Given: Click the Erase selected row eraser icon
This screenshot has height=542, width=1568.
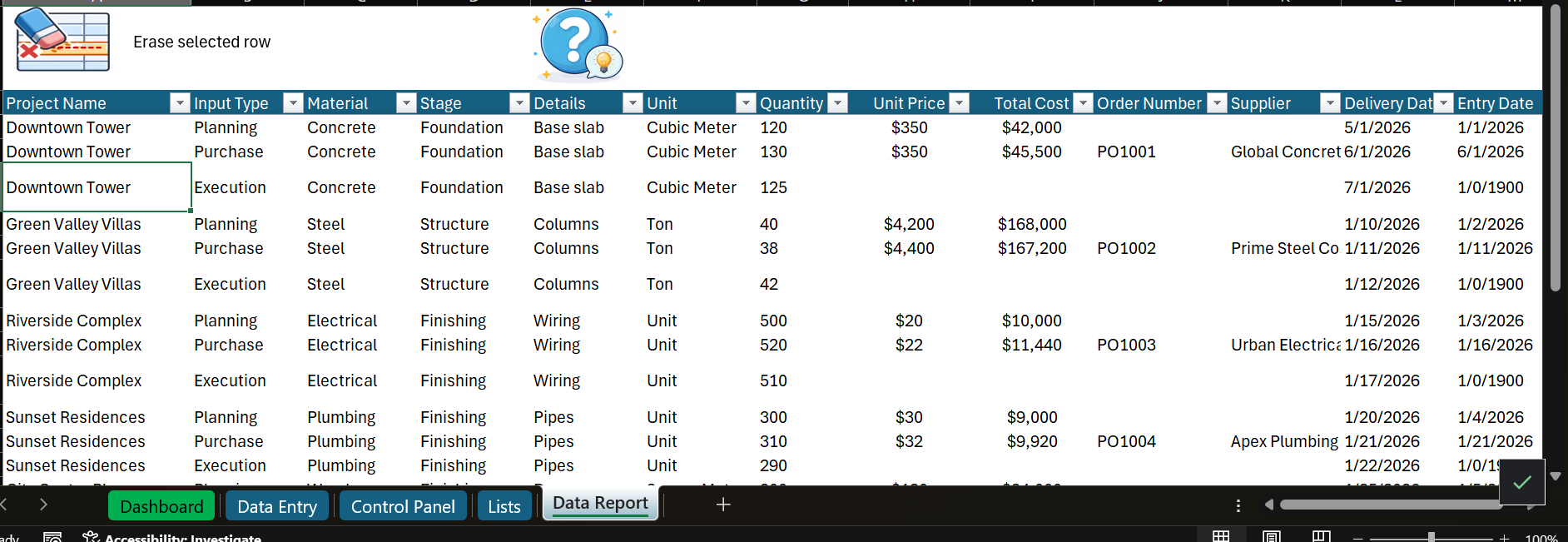Looking at the screenshot, I should click(x=62, y=40).
